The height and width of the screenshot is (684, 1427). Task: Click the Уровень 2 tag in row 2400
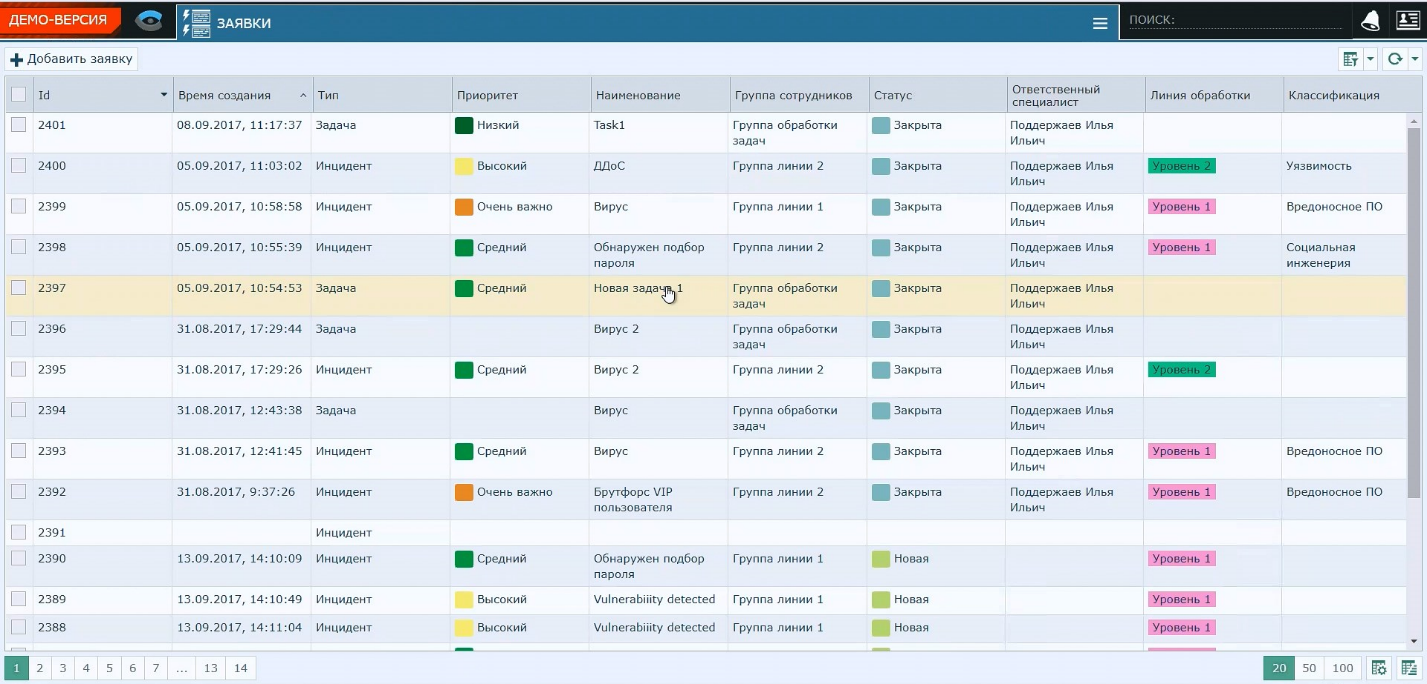pos(1181,166)
